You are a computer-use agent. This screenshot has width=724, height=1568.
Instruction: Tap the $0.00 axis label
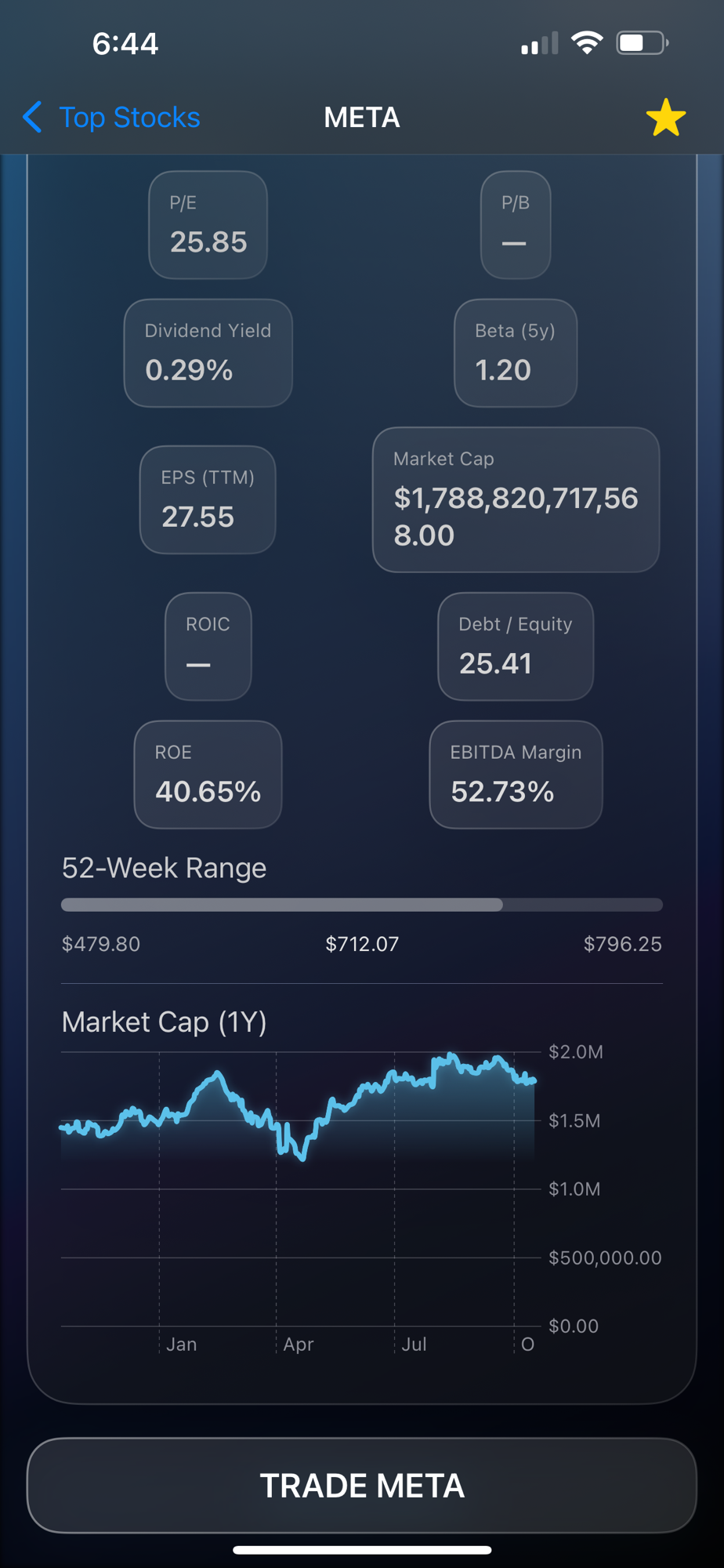(574, 1326)
